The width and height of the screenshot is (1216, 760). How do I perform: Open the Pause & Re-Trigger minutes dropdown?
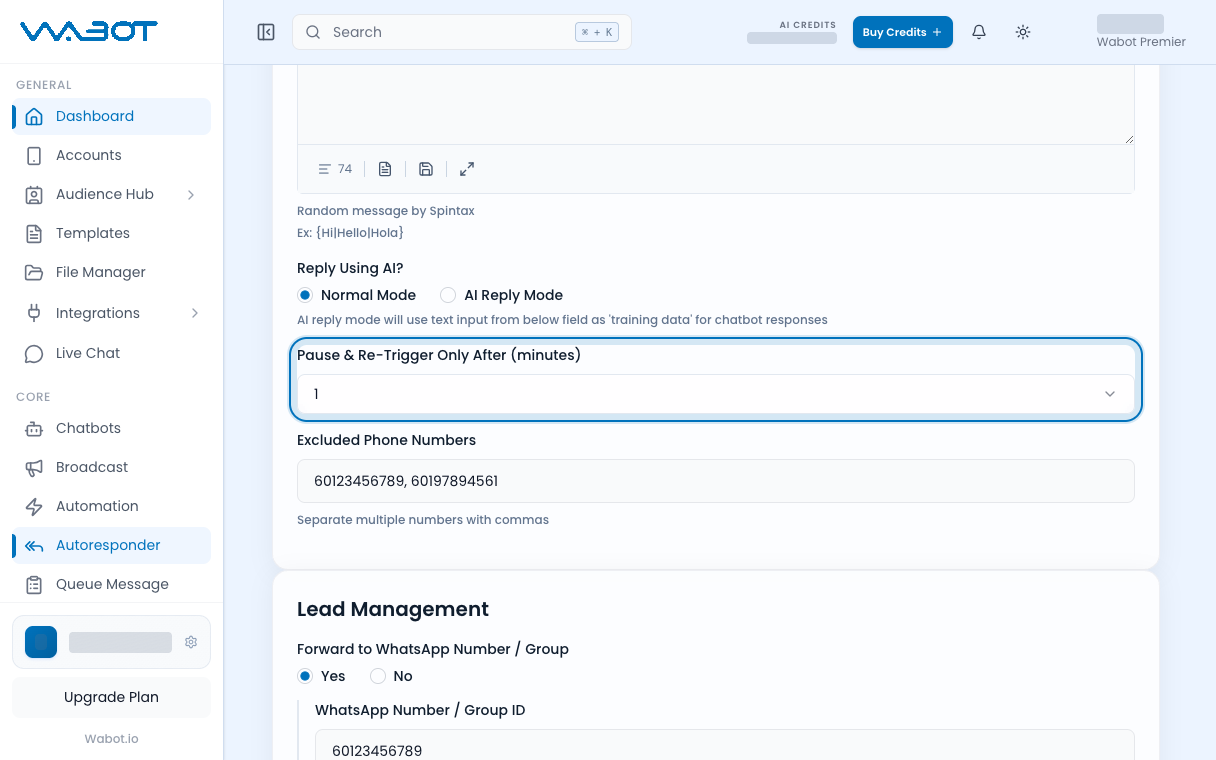click(x=716, y=394)
